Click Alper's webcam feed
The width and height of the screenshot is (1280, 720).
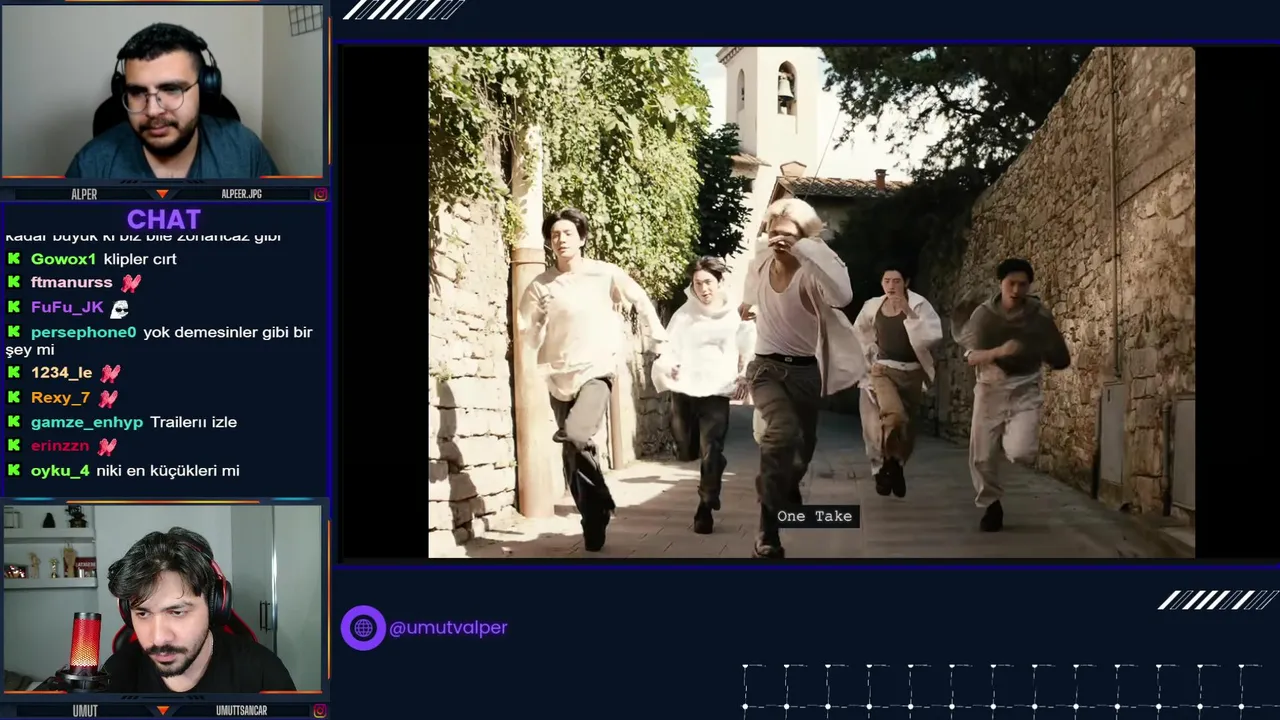click(163, 92)
